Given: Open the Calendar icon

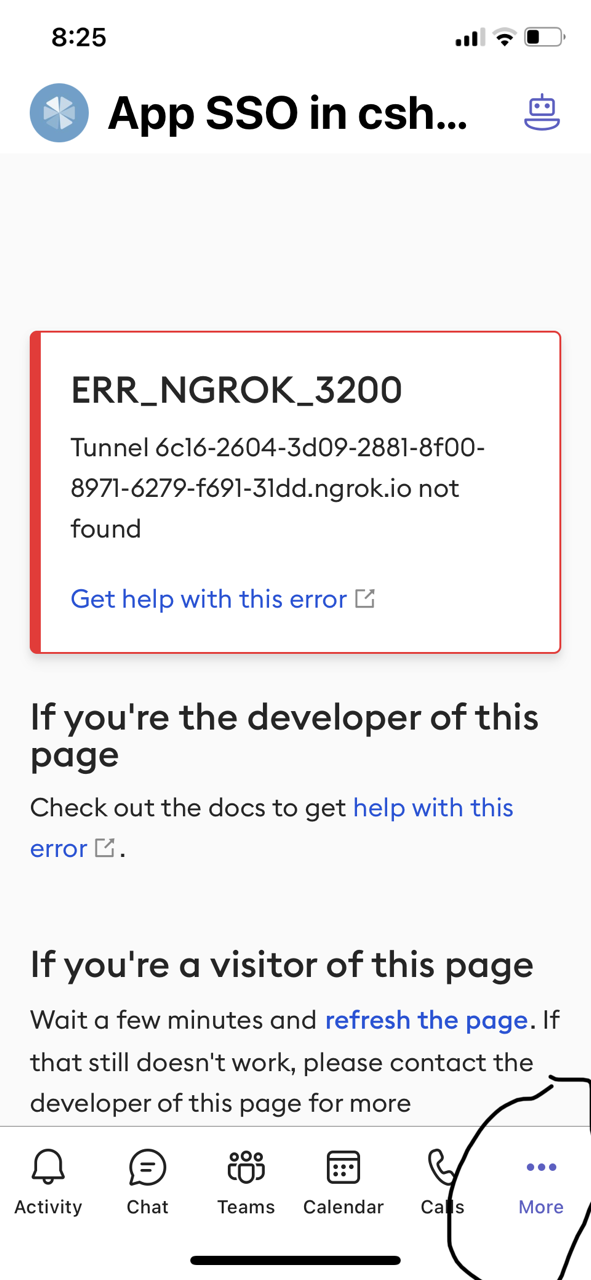Looking at the screenshot, I should [343, 1165].
